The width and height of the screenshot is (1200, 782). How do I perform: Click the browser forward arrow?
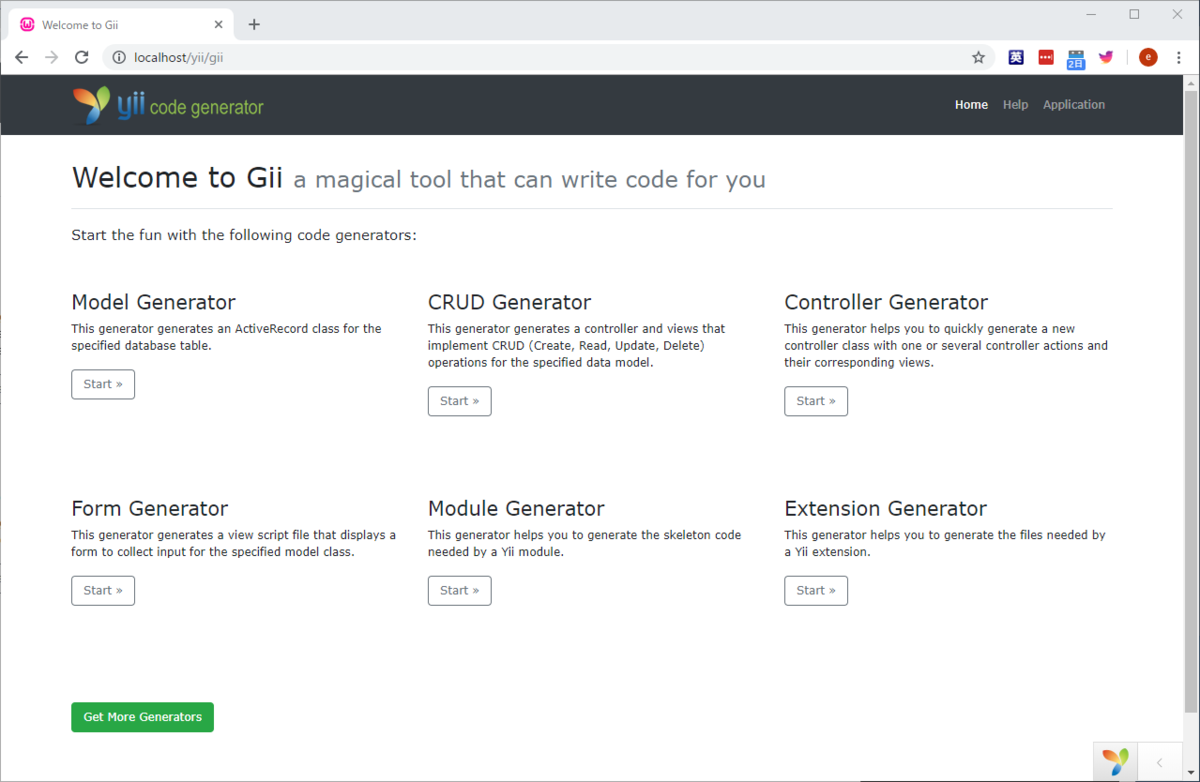(52, 57)
